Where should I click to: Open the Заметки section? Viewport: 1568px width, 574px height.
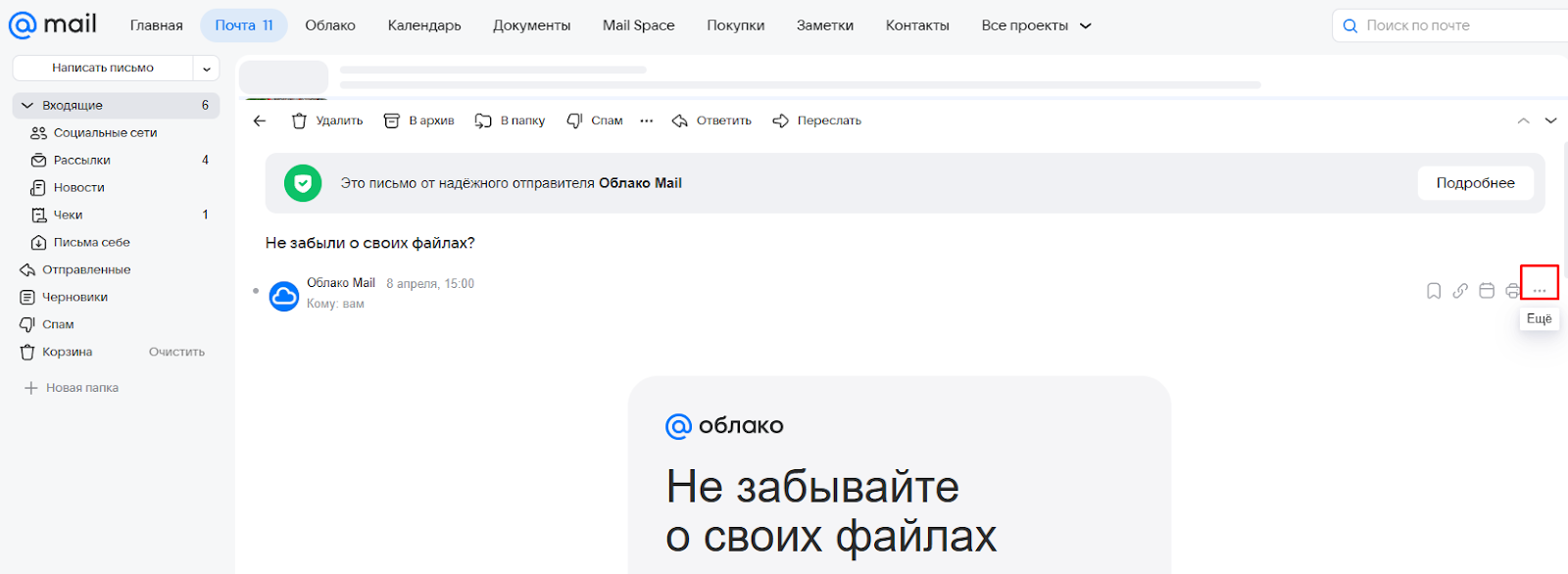pos(825,25)
